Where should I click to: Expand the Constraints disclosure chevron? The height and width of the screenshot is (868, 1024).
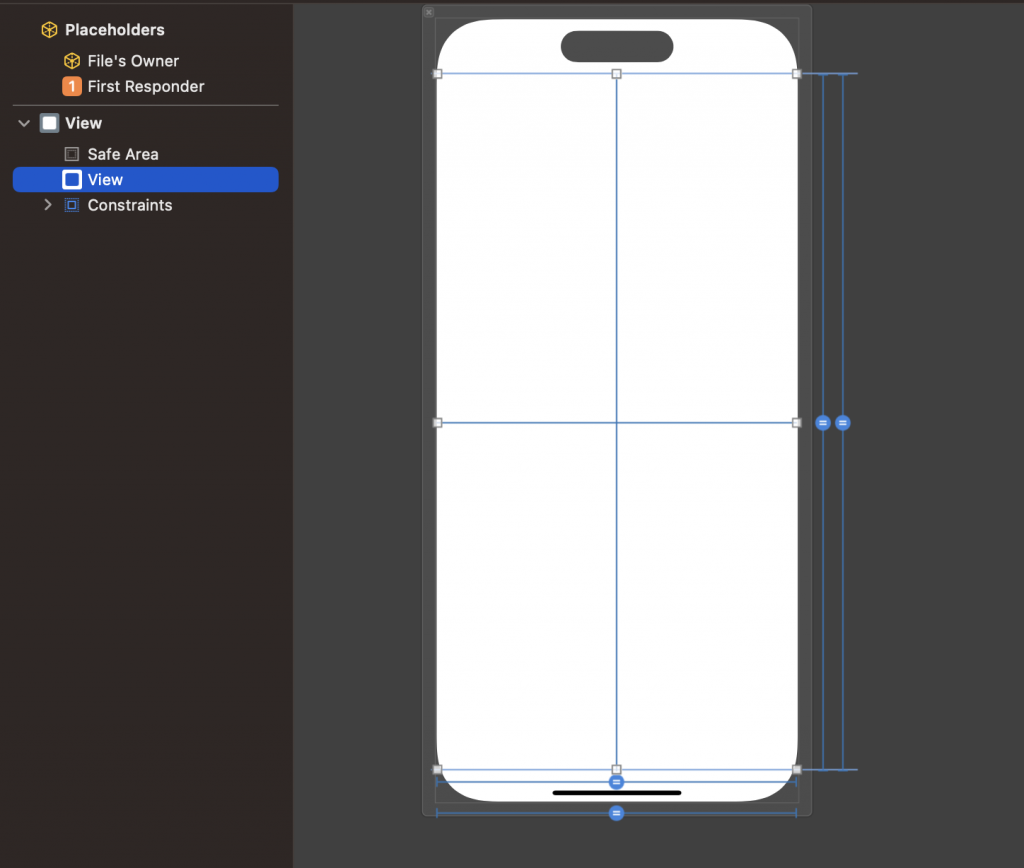point(48,204)
